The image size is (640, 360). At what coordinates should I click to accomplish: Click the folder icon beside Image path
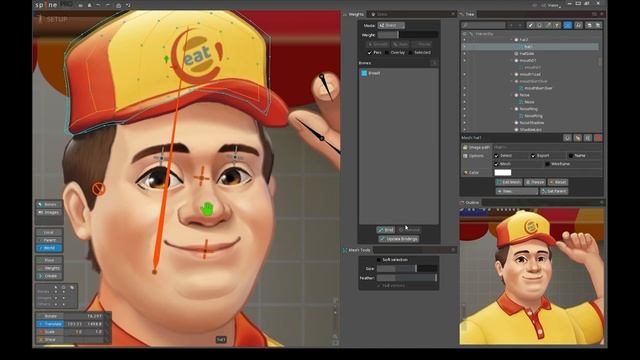coord(465,147)
